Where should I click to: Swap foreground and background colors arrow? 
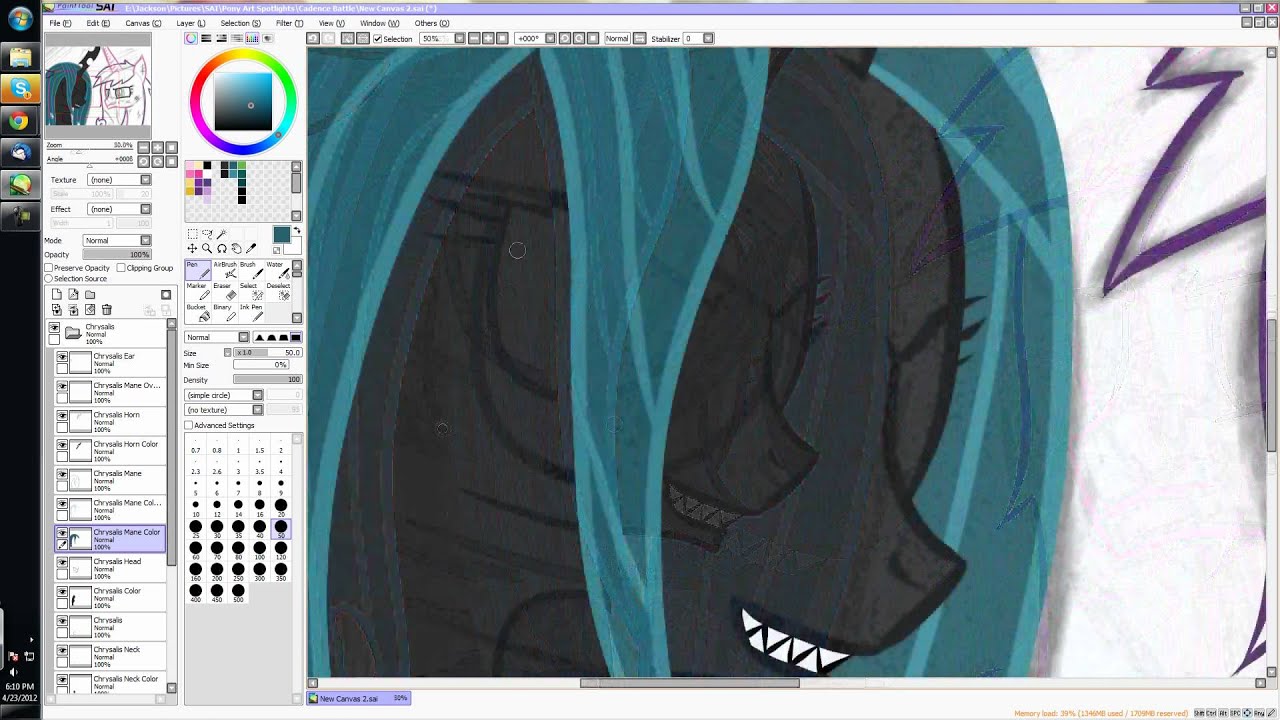coord(297,232)
